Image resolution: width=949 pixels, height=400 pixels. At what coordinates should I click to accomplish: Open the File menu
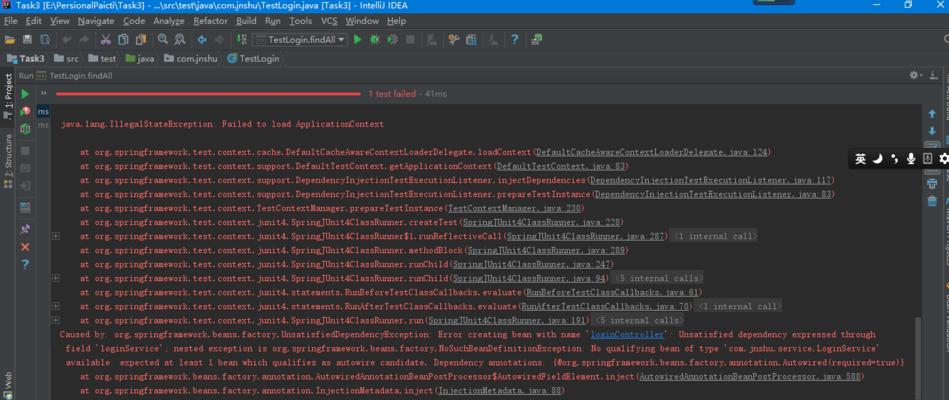10,21
